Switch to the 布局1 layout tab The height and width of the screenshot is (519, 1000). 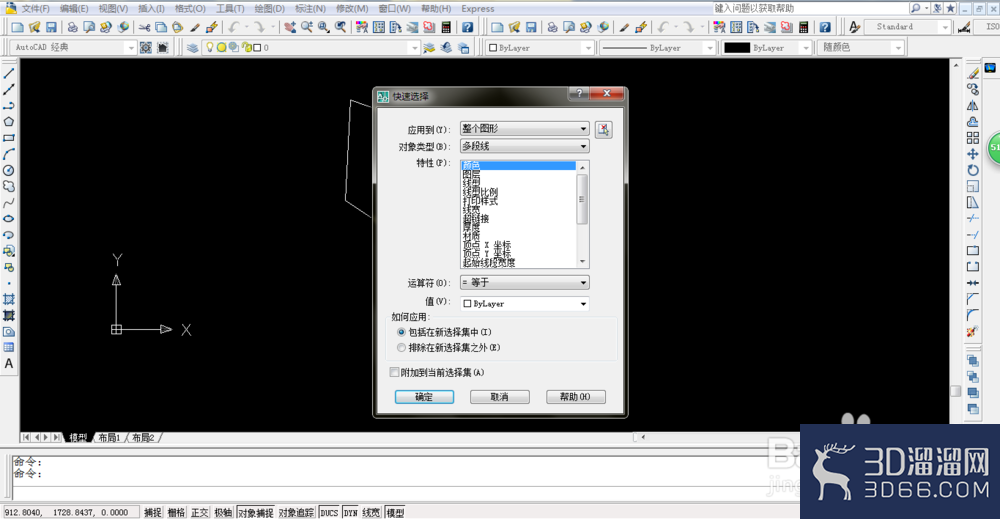[109, 437]
